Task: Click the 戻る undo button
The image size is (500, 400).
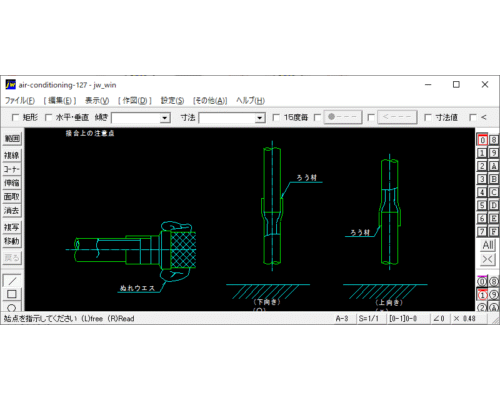Action: (x=12, y=258)
